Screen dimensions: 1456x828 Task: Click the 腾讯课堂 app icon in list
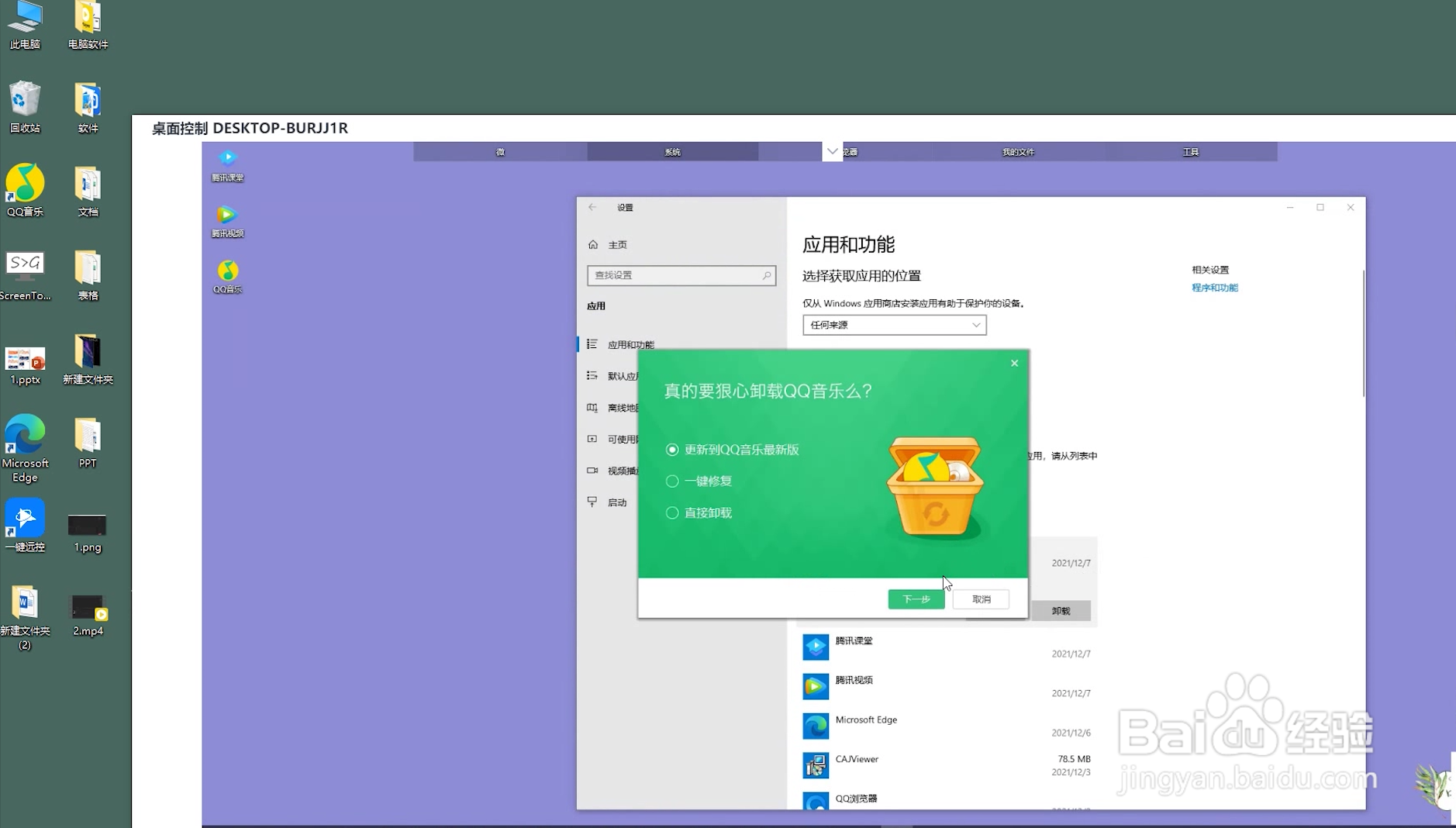click(x=816, y=647)
